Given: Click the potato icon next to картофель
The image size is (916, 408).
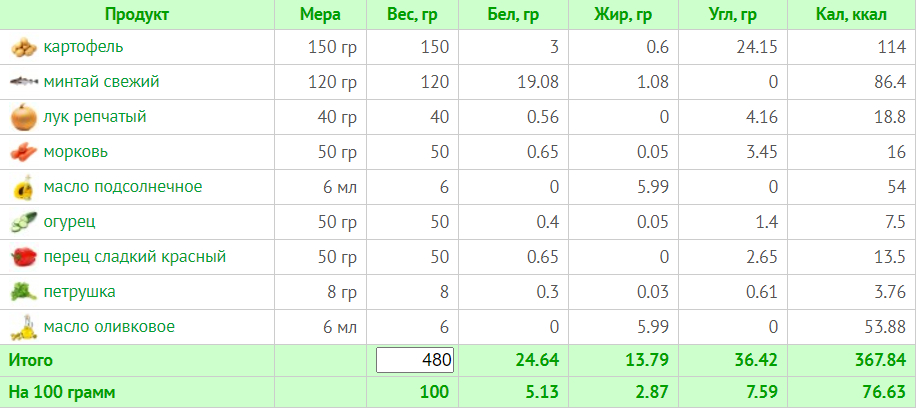Looking at the screenshot, I should 23,48.
